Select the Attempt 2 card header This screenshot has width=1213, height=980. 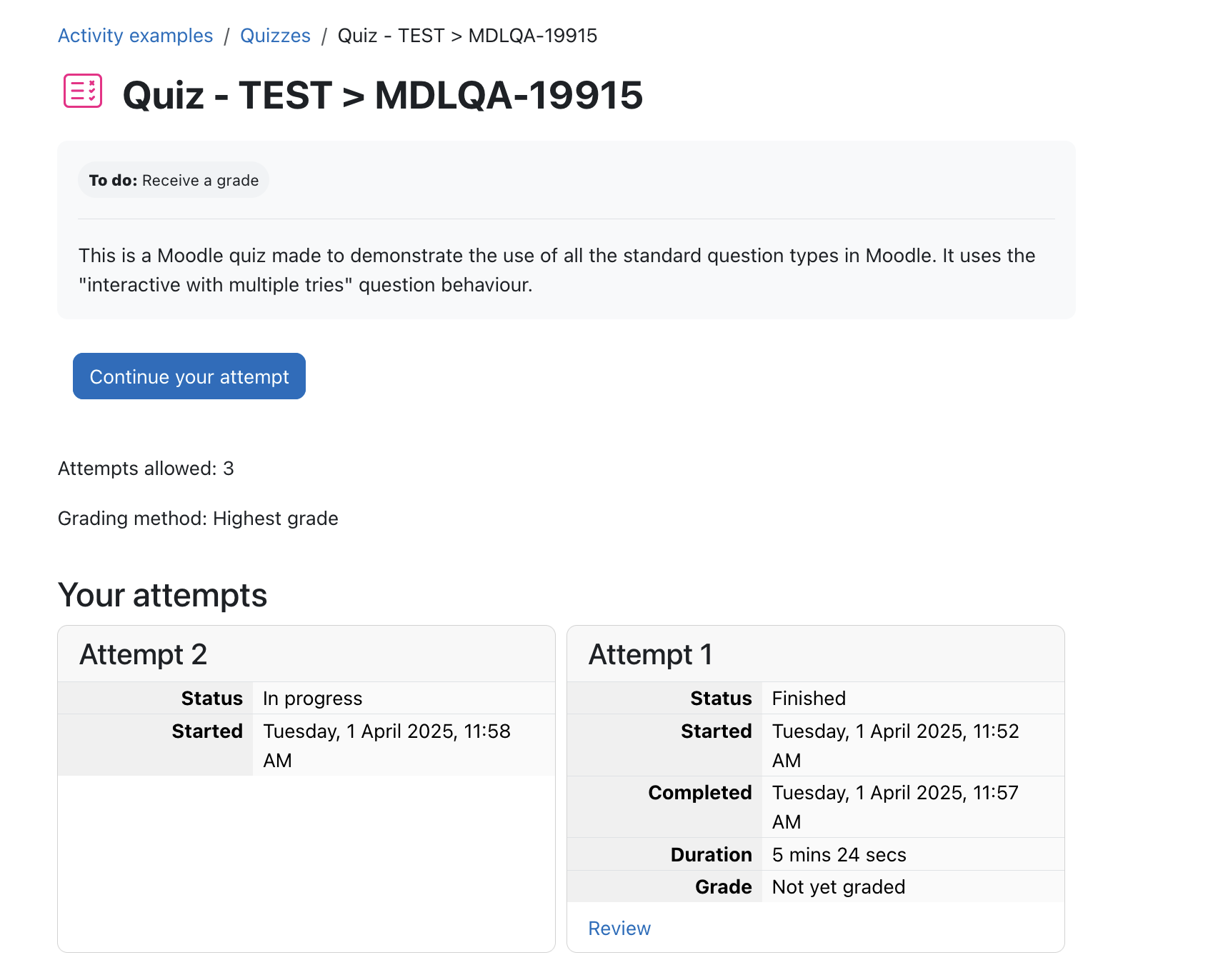click(306, 654)
